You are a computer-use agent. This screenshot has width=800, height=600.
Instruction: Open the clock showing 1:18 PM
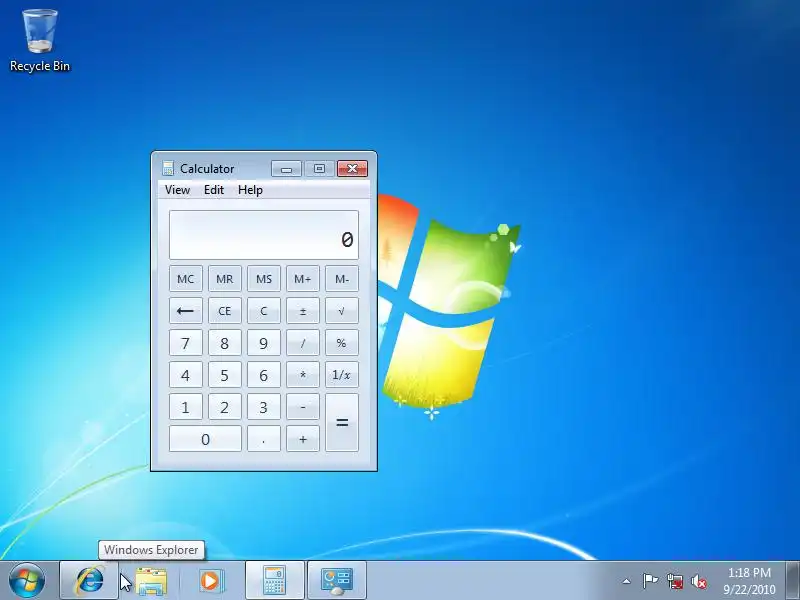[x=749, y=581]
